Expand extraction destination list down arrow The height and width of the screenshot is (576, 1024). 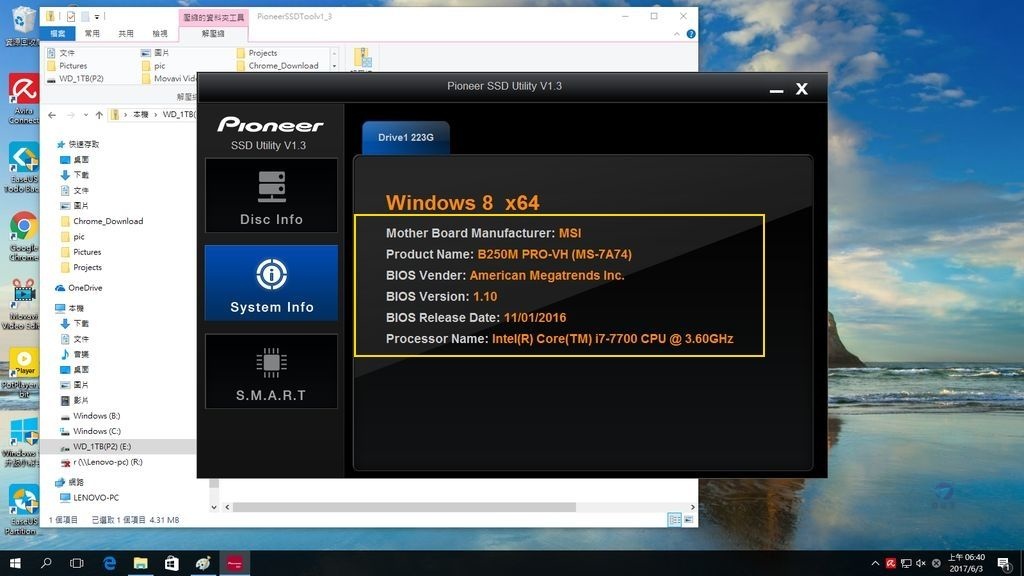pyautogui.click(x=334, y=66)
